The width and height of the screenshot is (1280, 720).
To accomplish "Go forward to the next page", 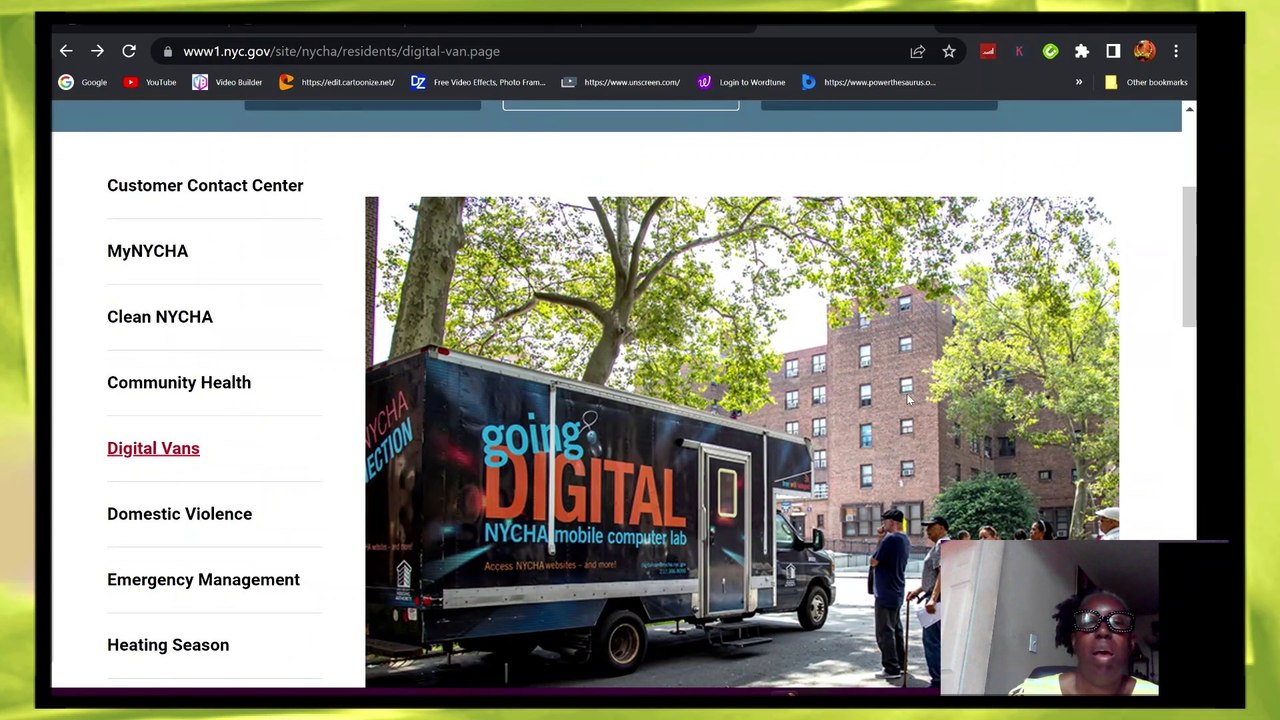I will 97,51.
